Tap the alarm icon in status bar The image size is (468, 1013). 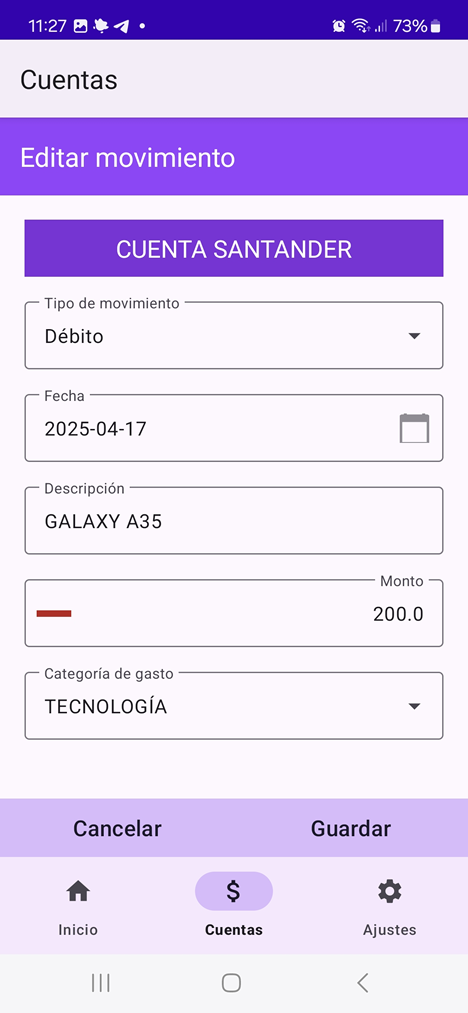[339, 26]
